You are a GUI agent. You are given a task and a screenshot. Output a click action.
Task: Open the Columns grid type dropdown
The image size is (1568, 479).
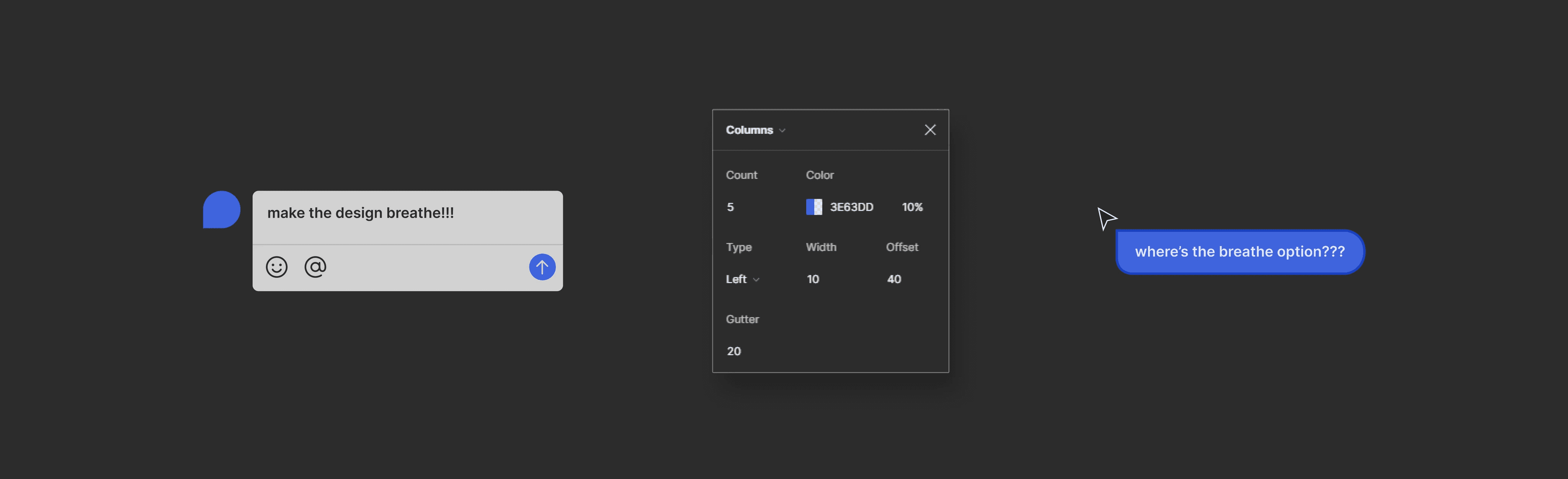pyautogui.click(x=755, y=130)
